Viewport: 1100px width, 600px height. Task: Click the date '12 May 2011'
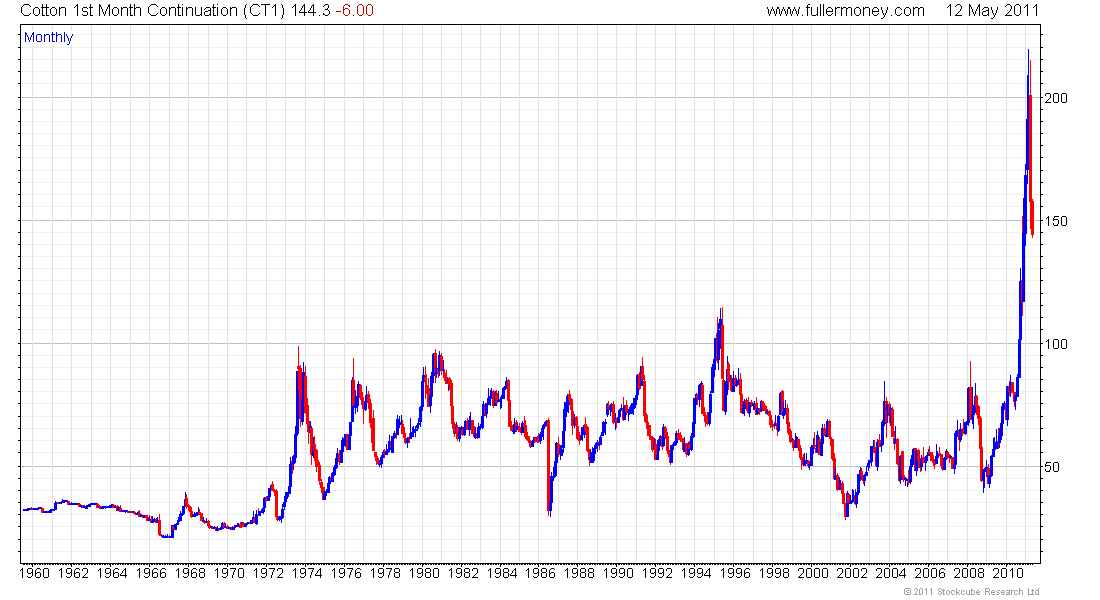[x=992, y=11]
